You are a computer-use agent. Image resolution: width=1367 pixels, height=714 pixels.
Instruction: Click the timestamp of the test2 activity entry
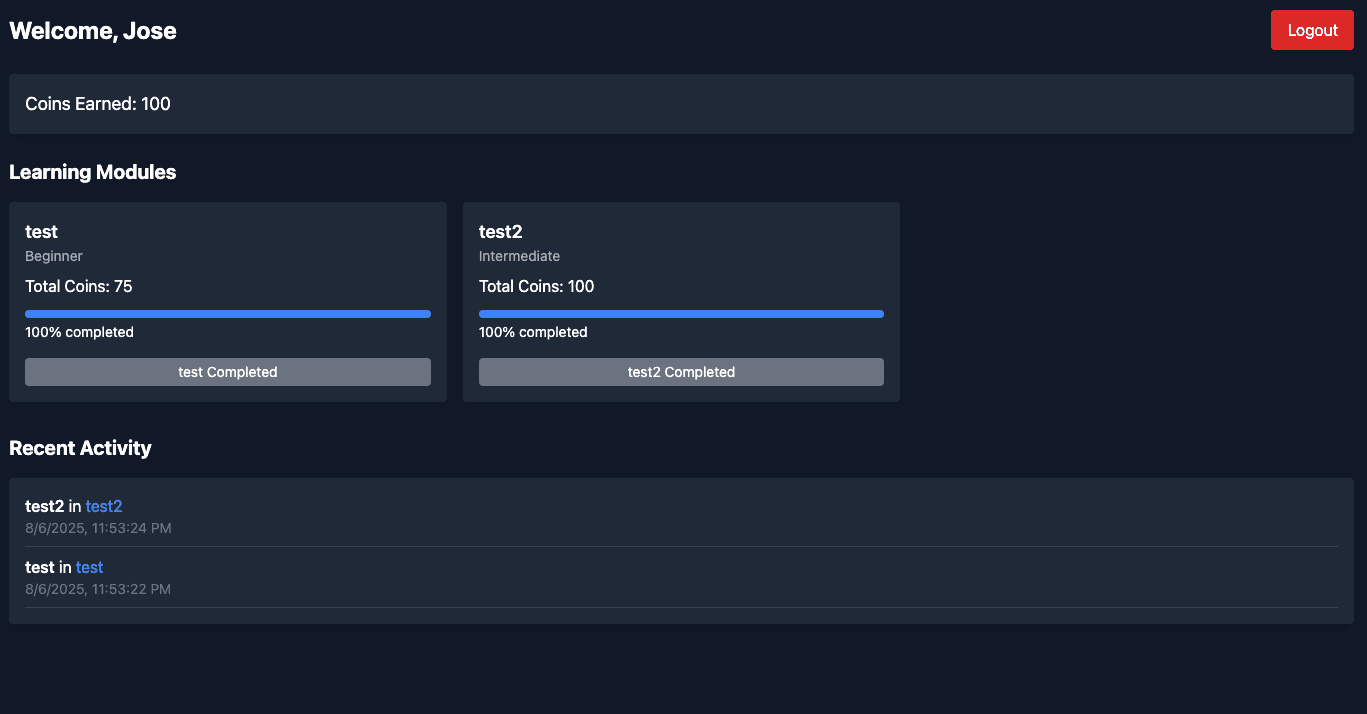pyautogui.click(x=97, y=528)
